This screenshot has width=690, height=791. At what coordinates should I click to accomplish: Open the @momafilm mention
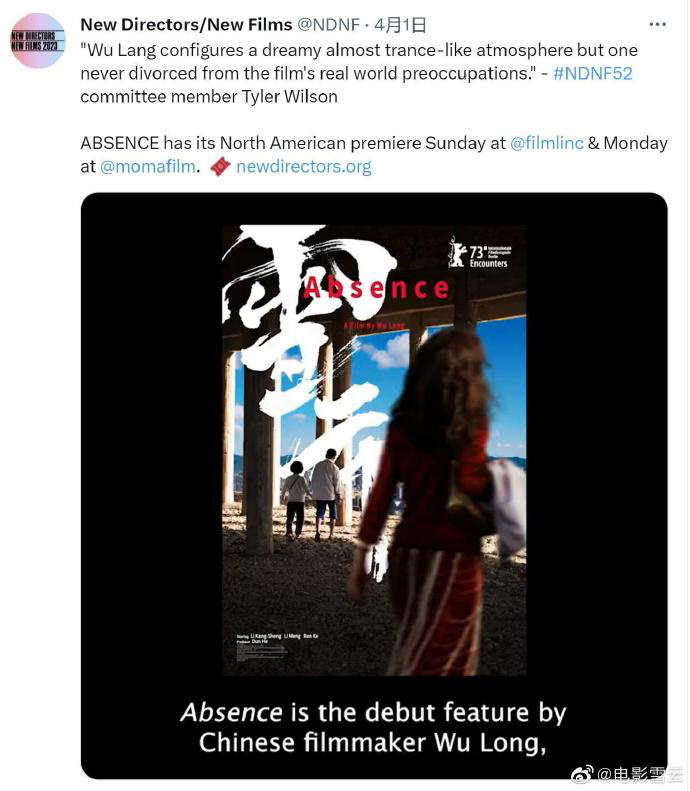[148, 166]
